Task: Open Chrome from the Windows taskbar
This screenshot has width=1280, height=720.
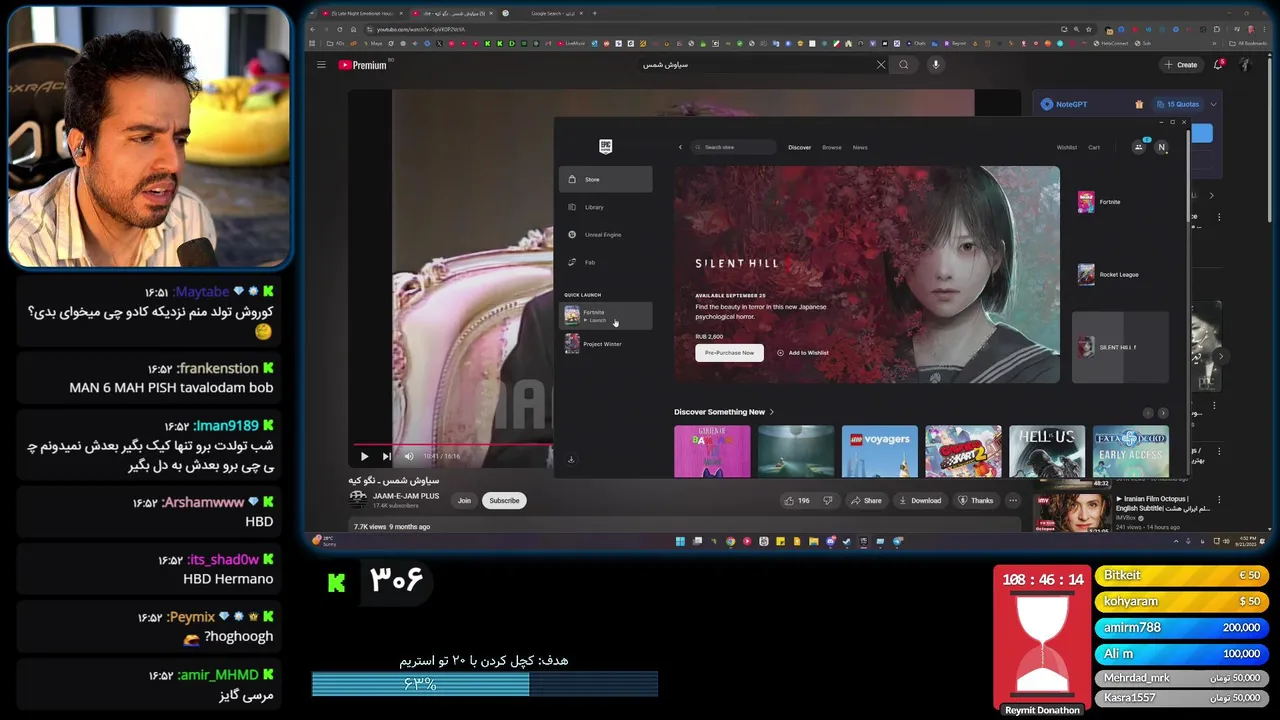Action: (x=730, y=541)
